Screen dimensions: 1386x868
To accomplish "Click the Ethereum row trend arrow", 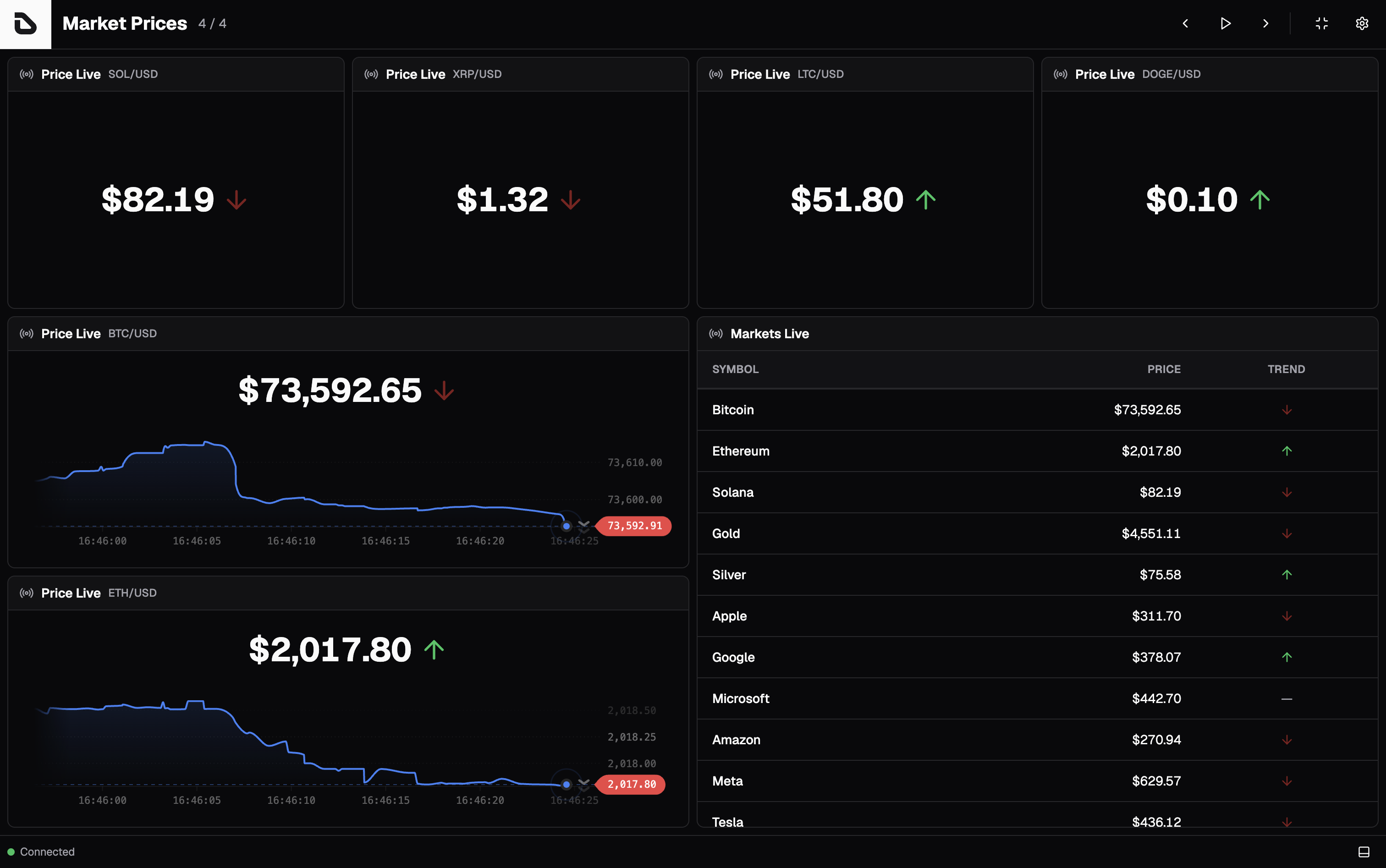I will pyautogui.click(x=1287, y=451).
